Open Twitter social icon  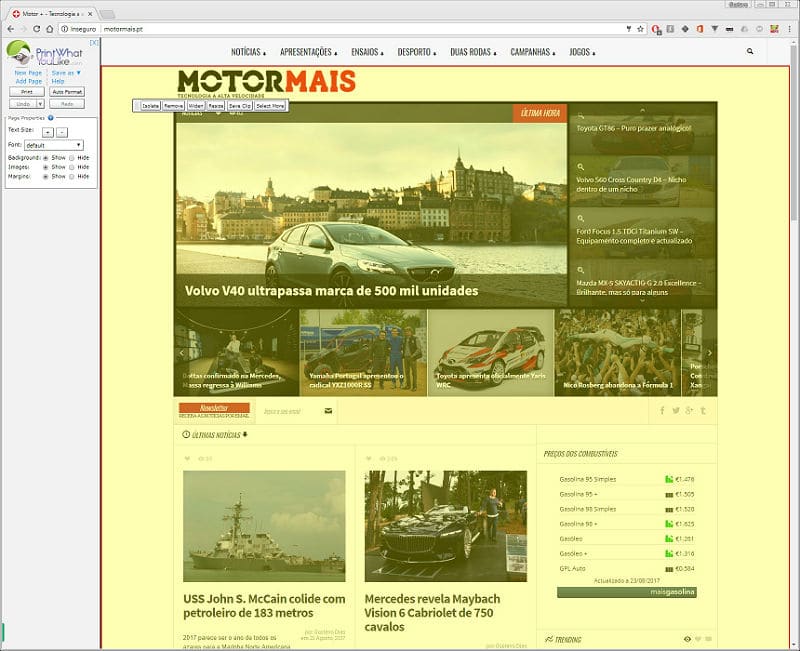(676, 411)
